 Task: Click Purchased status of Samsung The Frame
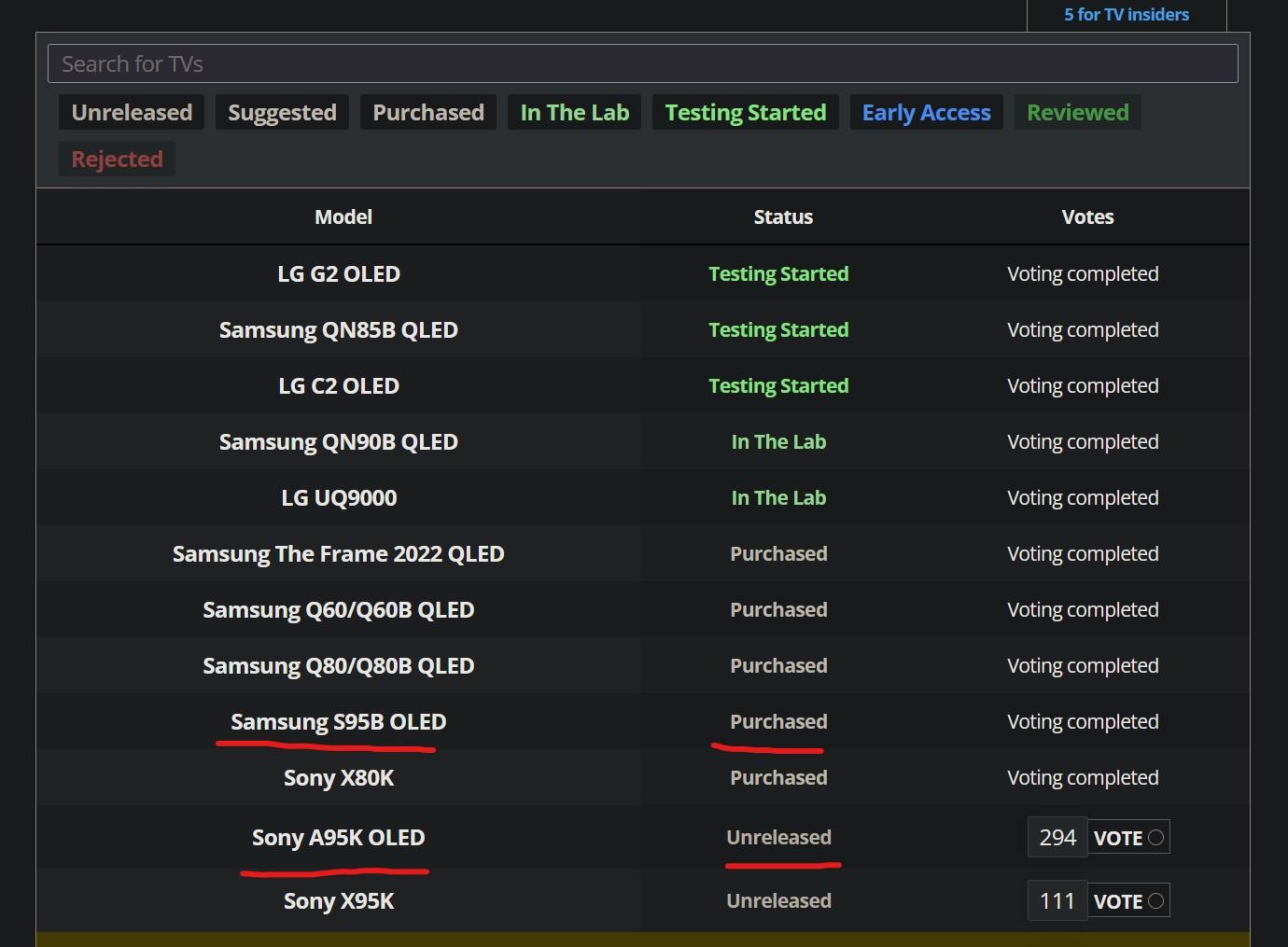[778, 553]
